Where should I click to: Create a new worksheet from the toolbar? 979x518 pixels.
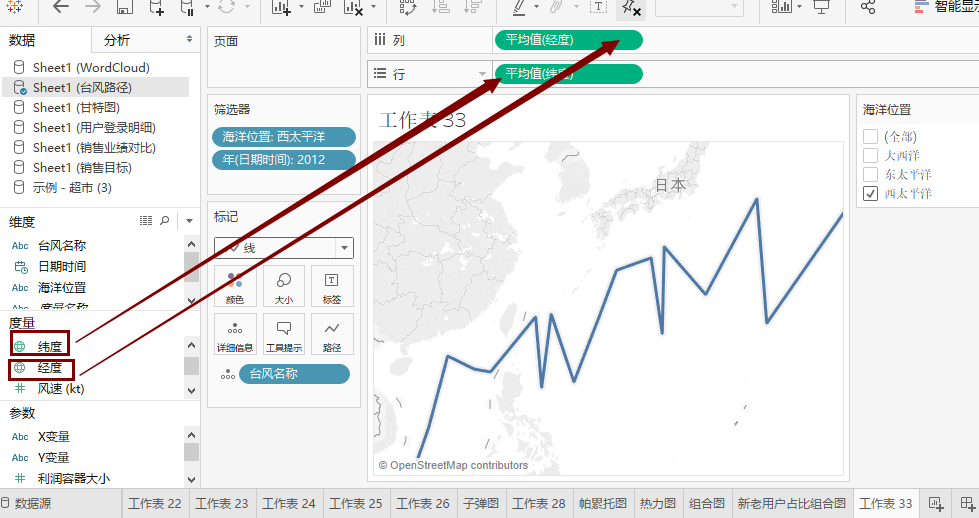(x=282, y=7)
